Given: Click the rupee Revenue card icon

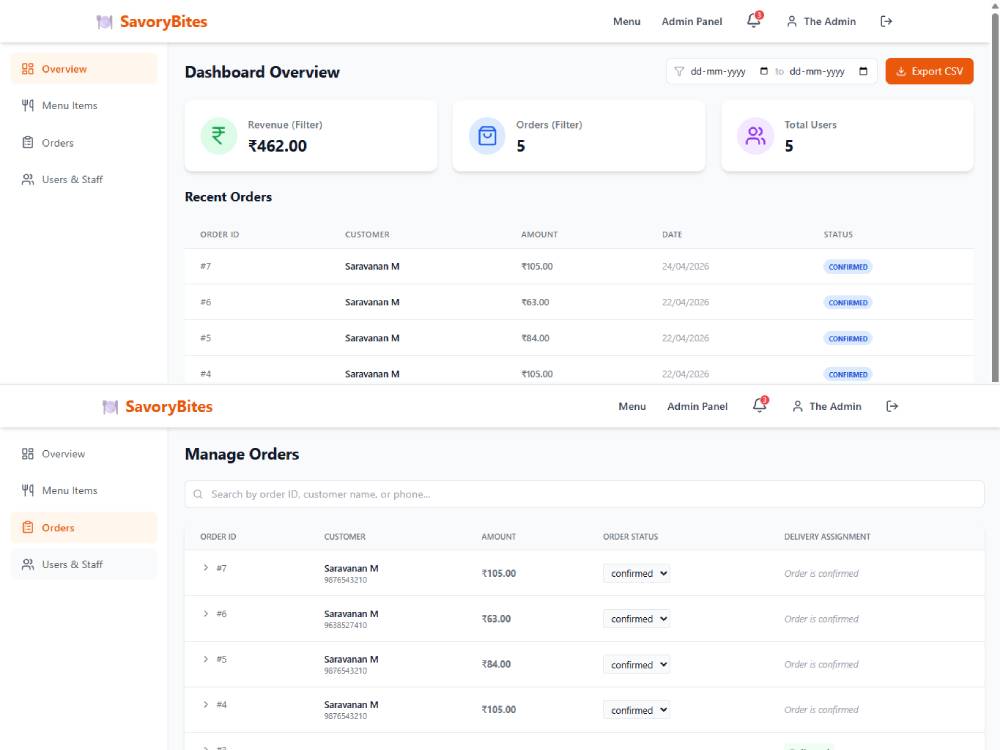Looking at the screenshot, I should coord(219,135).
